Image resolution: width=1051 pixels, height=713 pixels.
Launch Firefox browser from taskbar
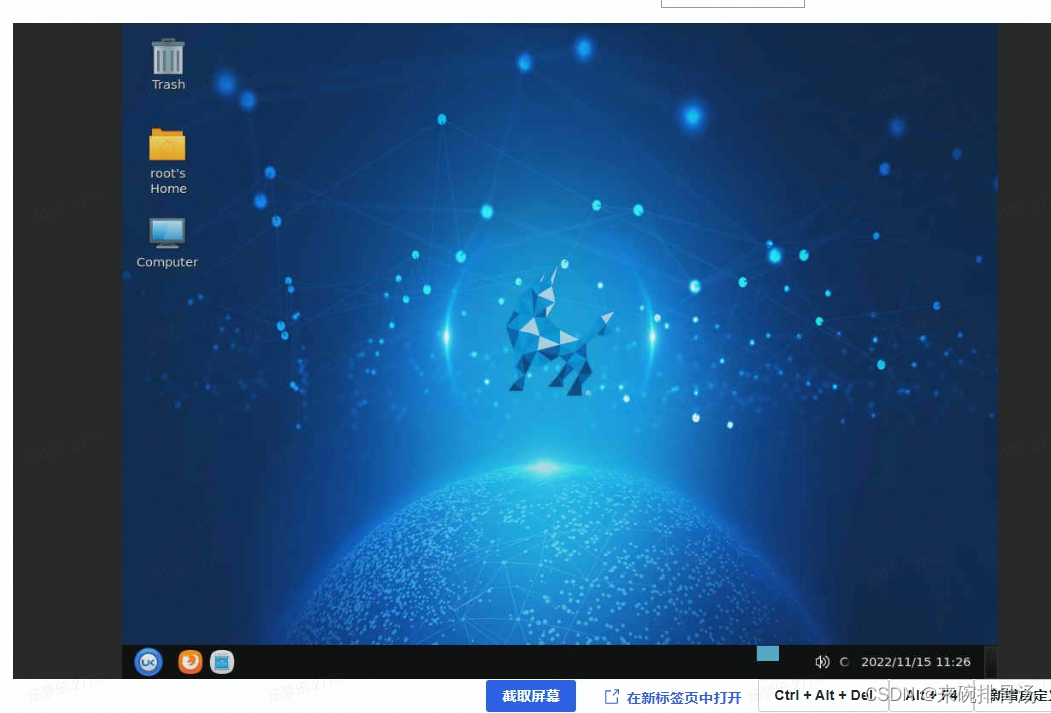click(190, 662)
